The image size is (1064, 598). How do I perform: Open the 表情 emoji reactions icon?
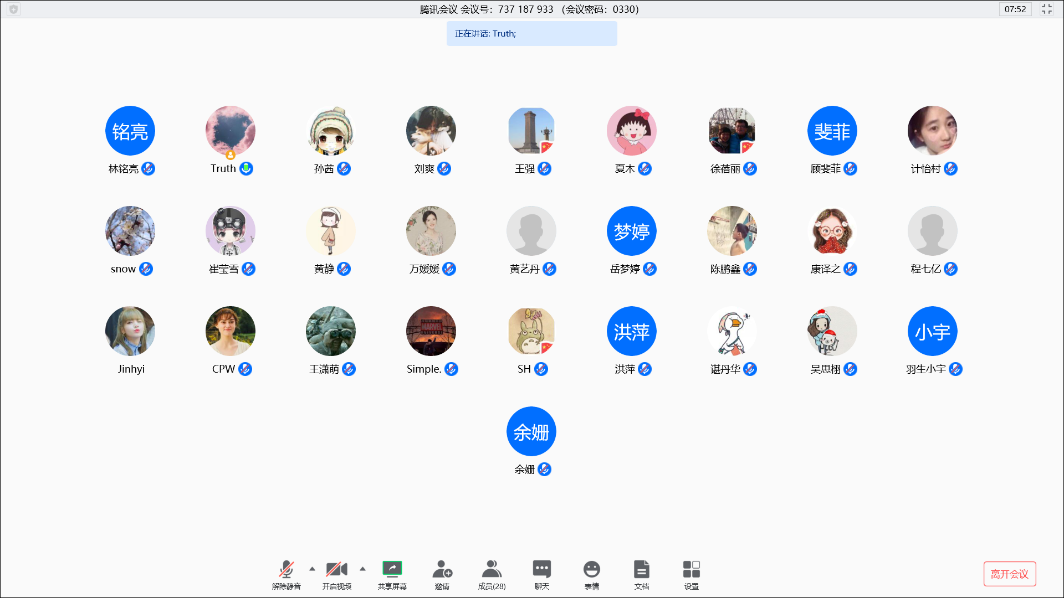coord(592,574)
